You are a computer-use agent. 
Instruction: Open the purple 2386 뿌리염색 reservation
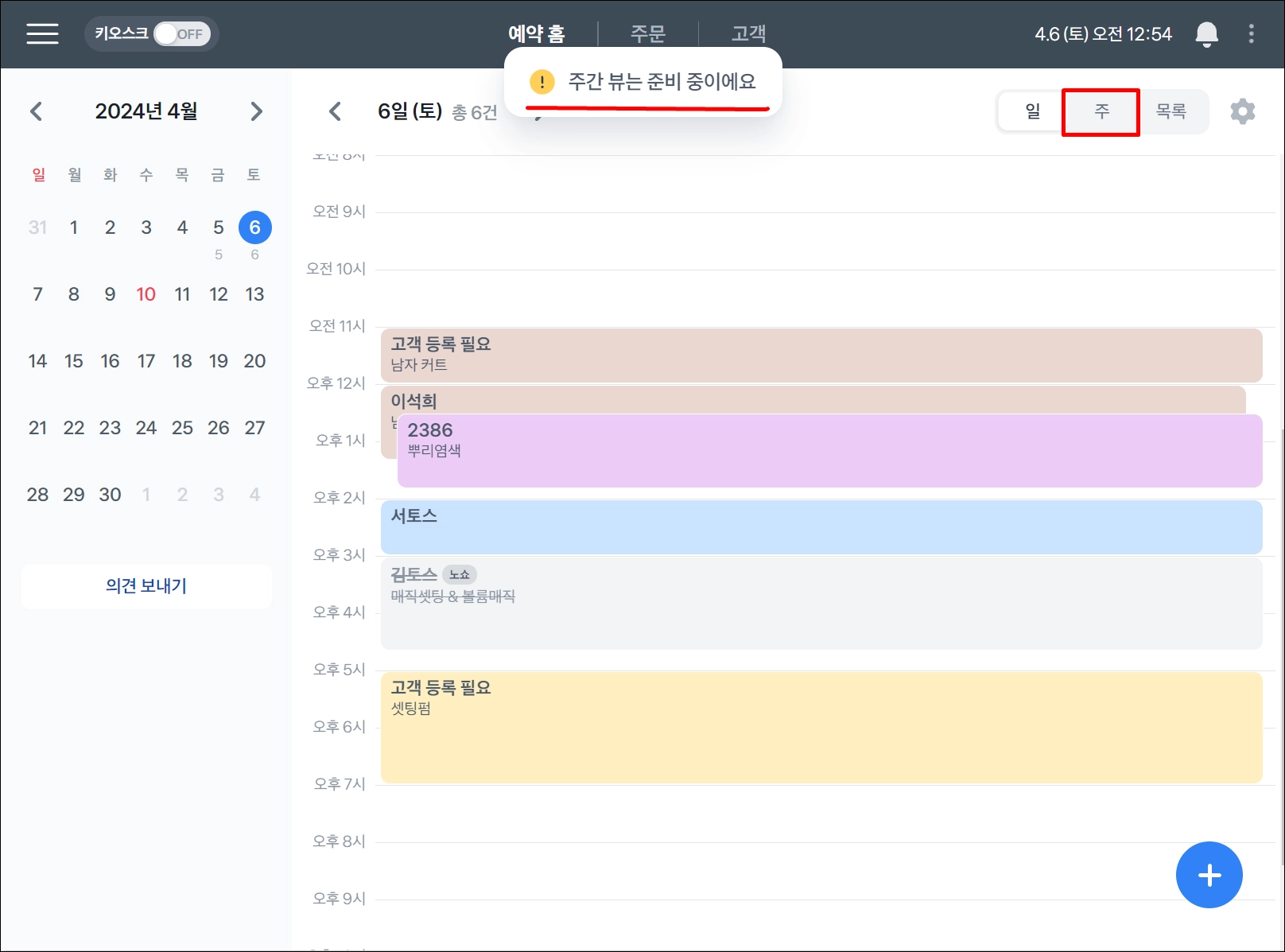point(829,451)
